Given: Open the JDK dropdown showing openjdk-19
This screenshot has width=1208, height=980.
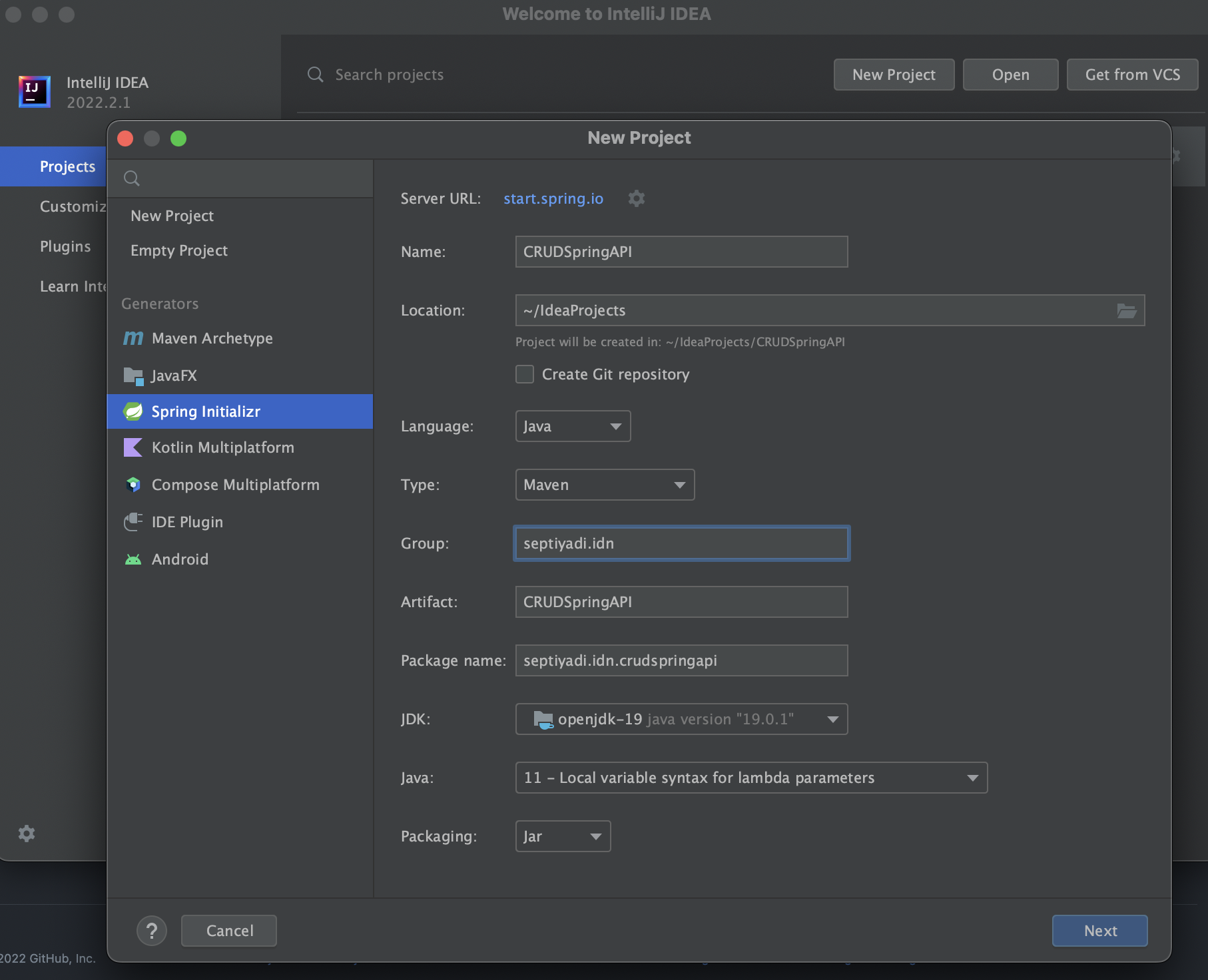Looking at the screenshot, I should tap(681, 719).
